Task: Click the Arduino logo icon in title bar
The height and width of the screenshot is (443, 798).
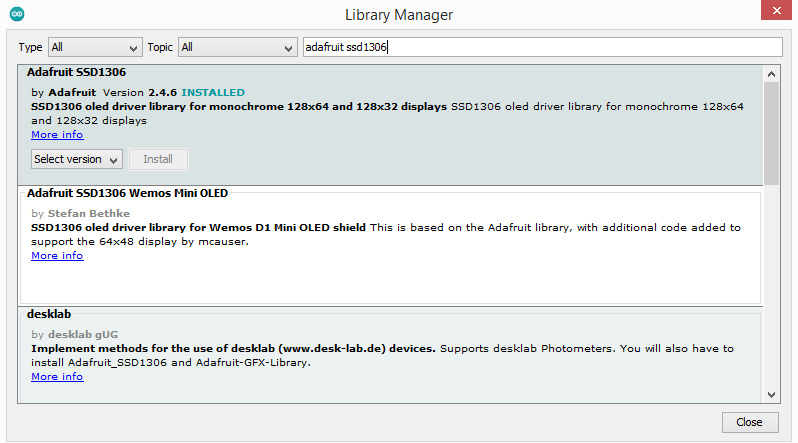Action: point(17,14)
